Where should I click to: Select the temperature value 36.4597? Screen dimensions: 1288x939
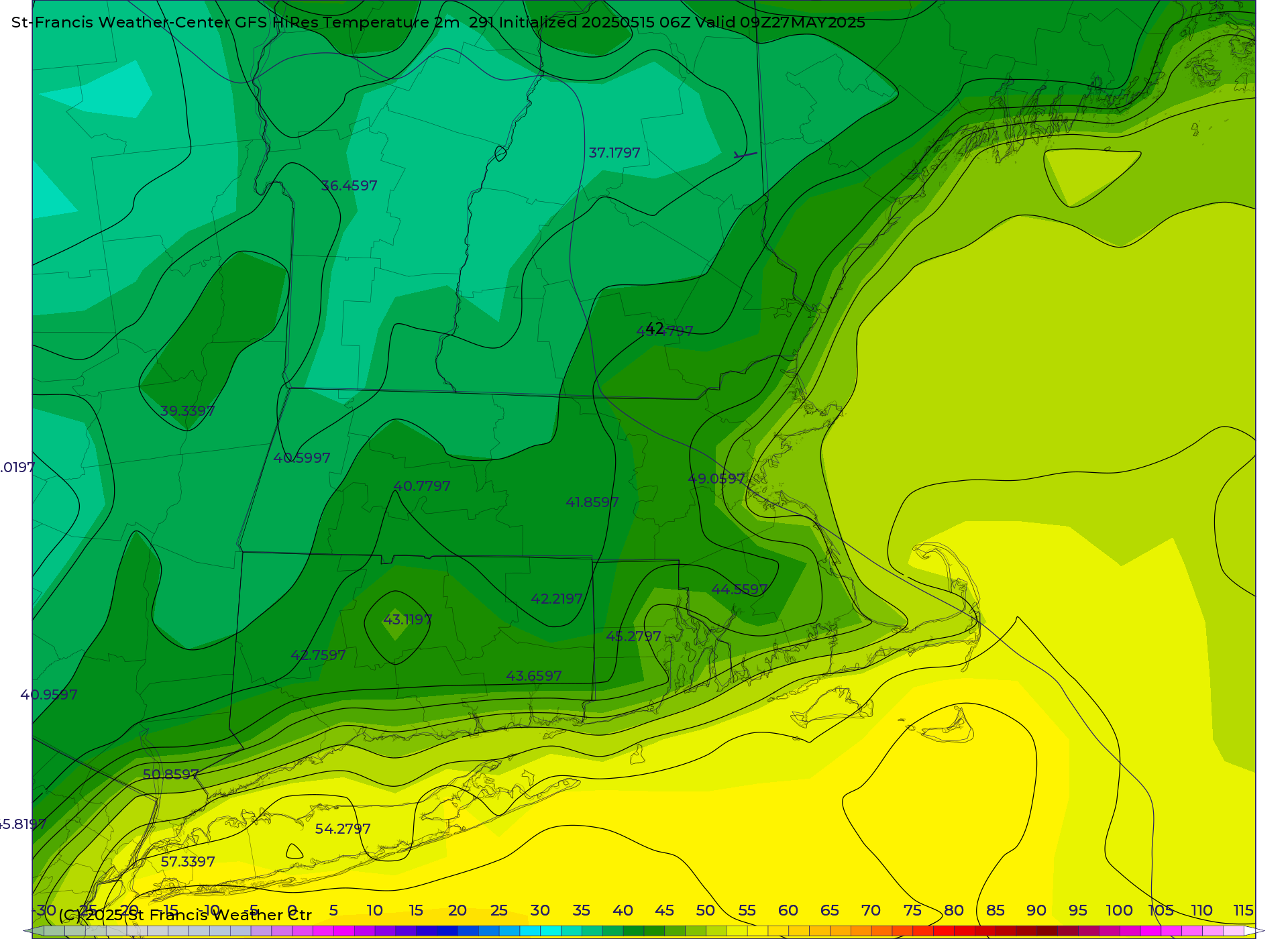tap(349, 186)
